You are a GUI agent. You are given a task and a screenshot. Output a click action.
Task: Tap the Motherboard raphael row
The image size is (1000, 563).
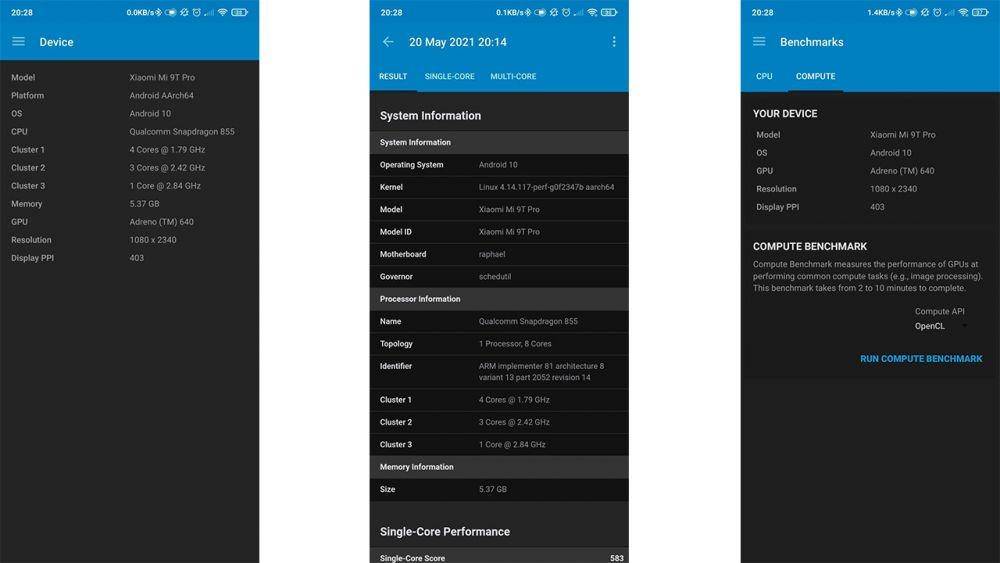coord(499,254)
